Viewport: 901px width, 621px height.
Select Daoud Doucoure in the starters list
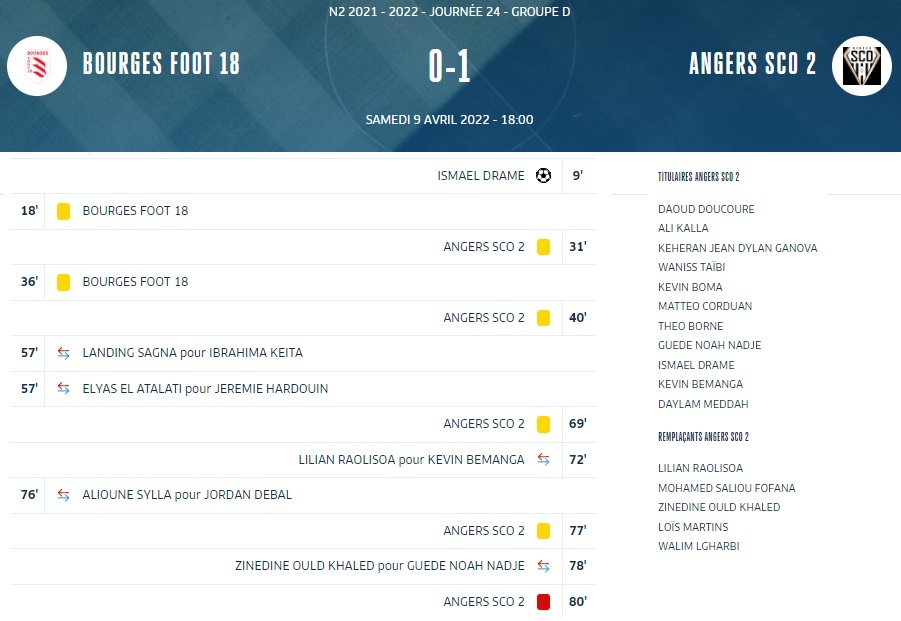coord(706,209)
